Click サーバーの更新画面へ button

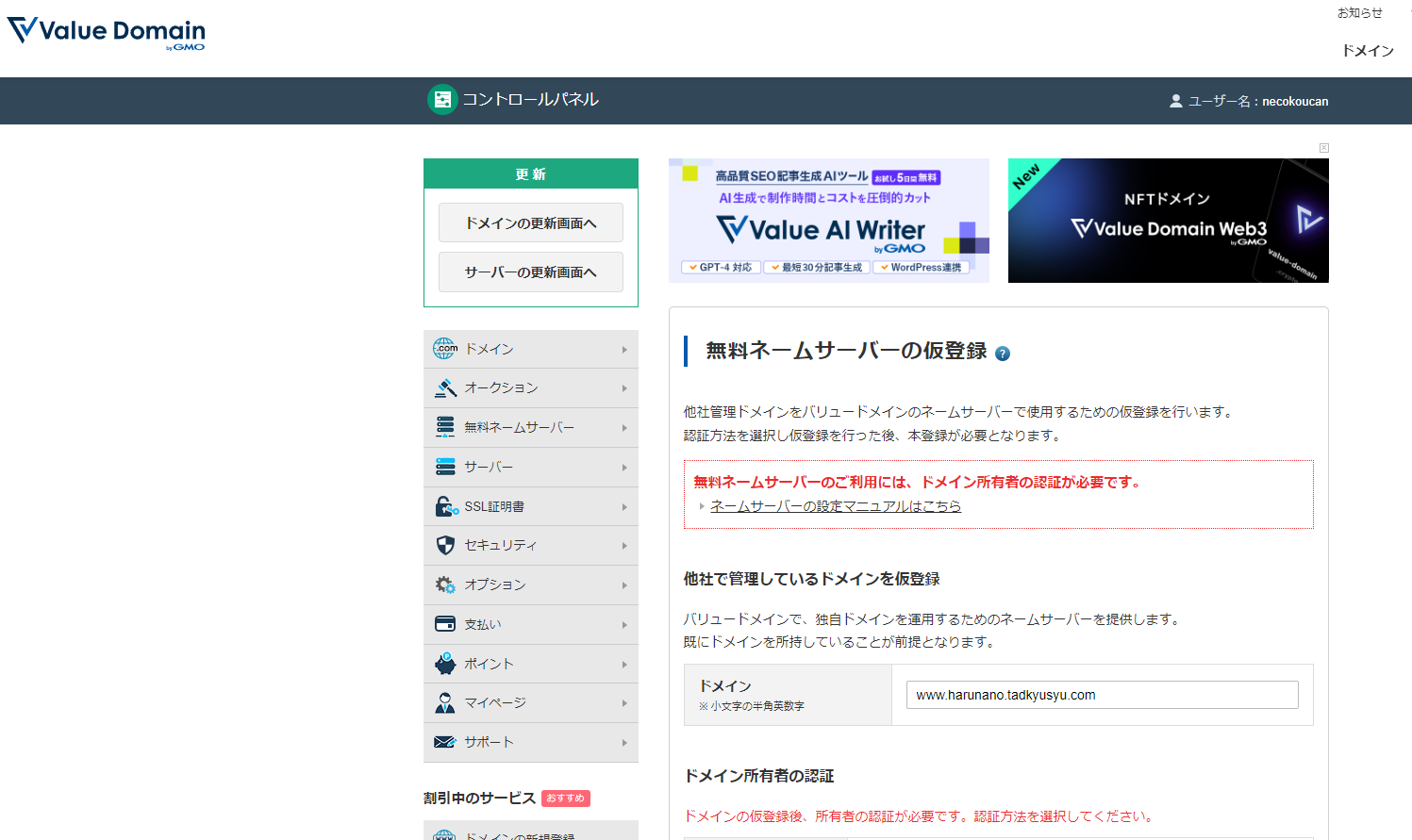(531, 272)
